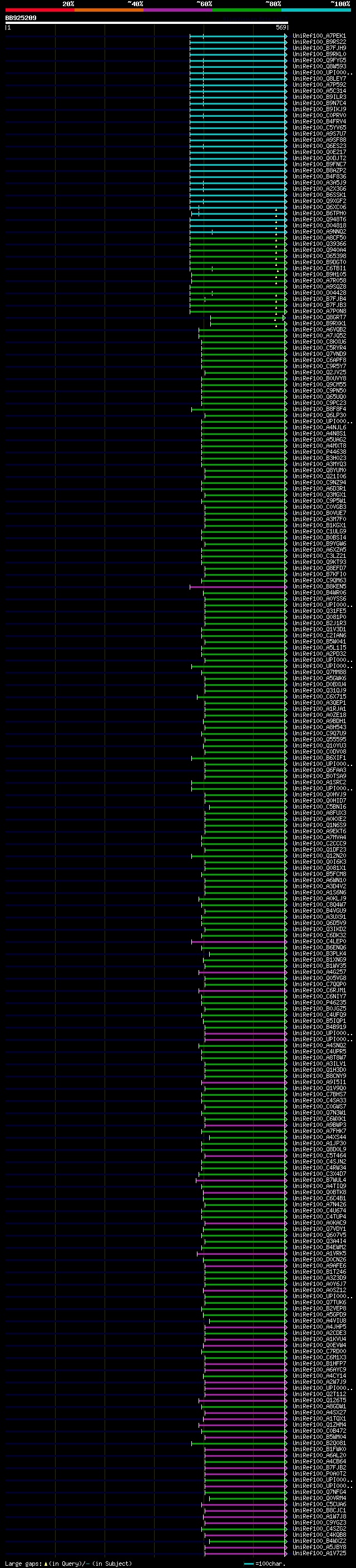Select the UniRef100_A4NJL6 label
The image size is (356, 1568).
tap(319, 428)
